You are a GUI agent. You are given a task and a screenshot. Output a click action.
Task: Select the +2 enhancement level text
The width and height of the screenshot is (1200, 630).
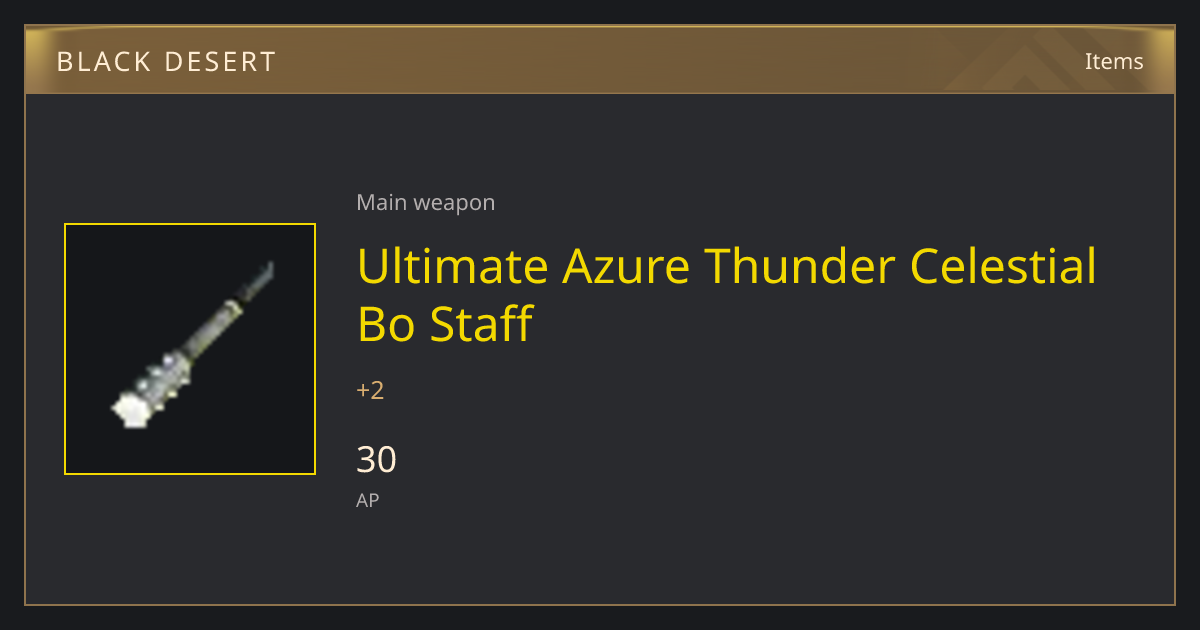(370, 390)
